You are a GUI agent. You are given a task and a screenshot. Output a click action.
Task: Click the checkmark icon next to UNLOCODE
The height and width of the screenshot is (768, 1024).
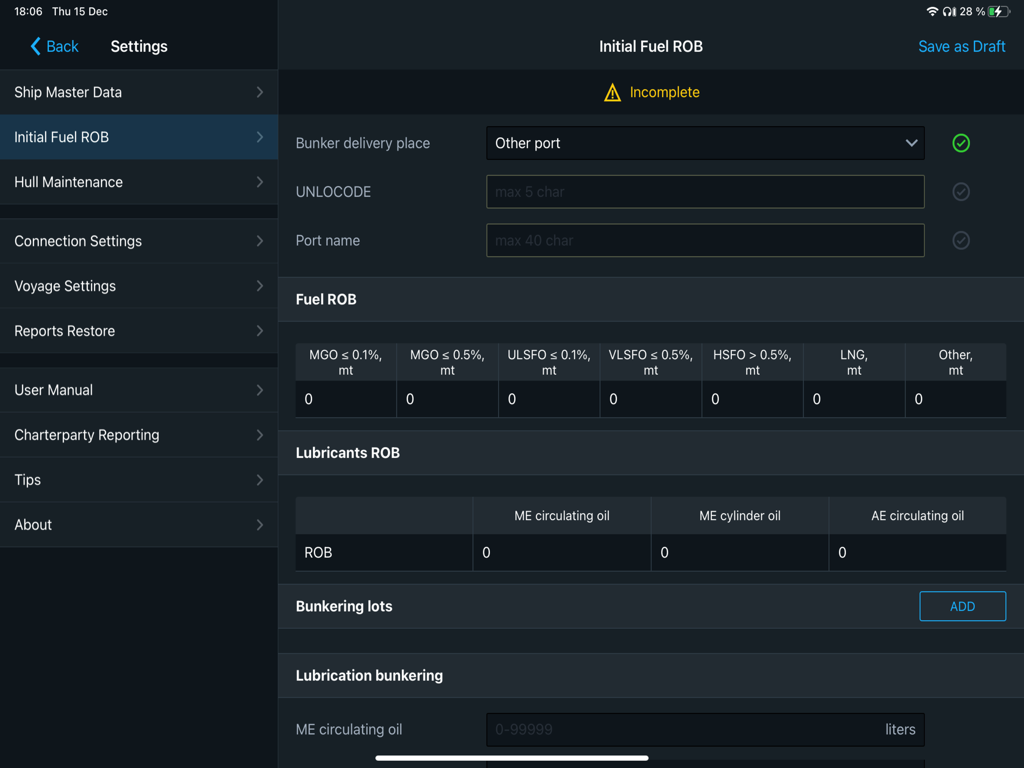pos(960,192)
